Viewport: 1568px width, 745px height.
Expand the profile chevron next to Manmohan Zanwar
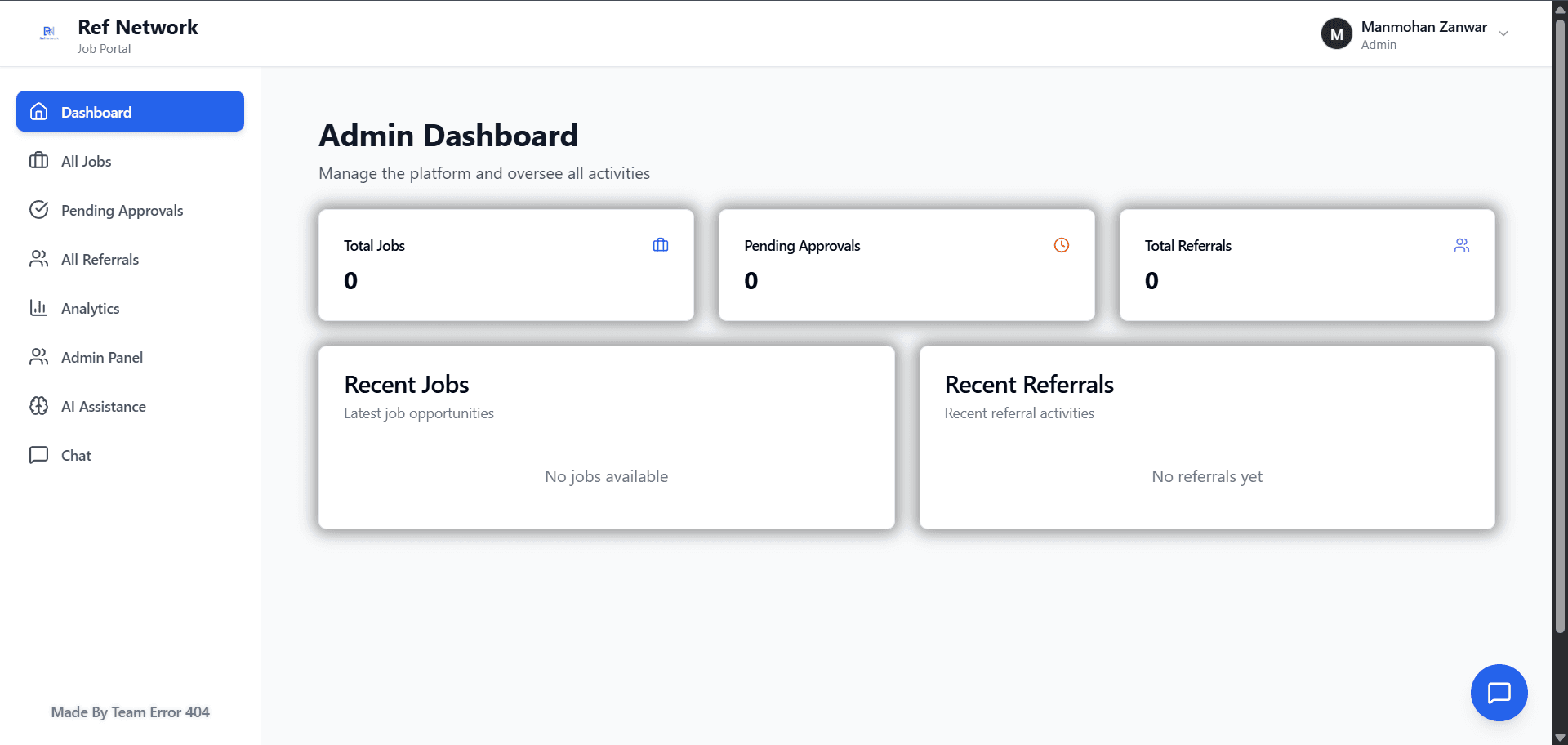[1503, 33]
